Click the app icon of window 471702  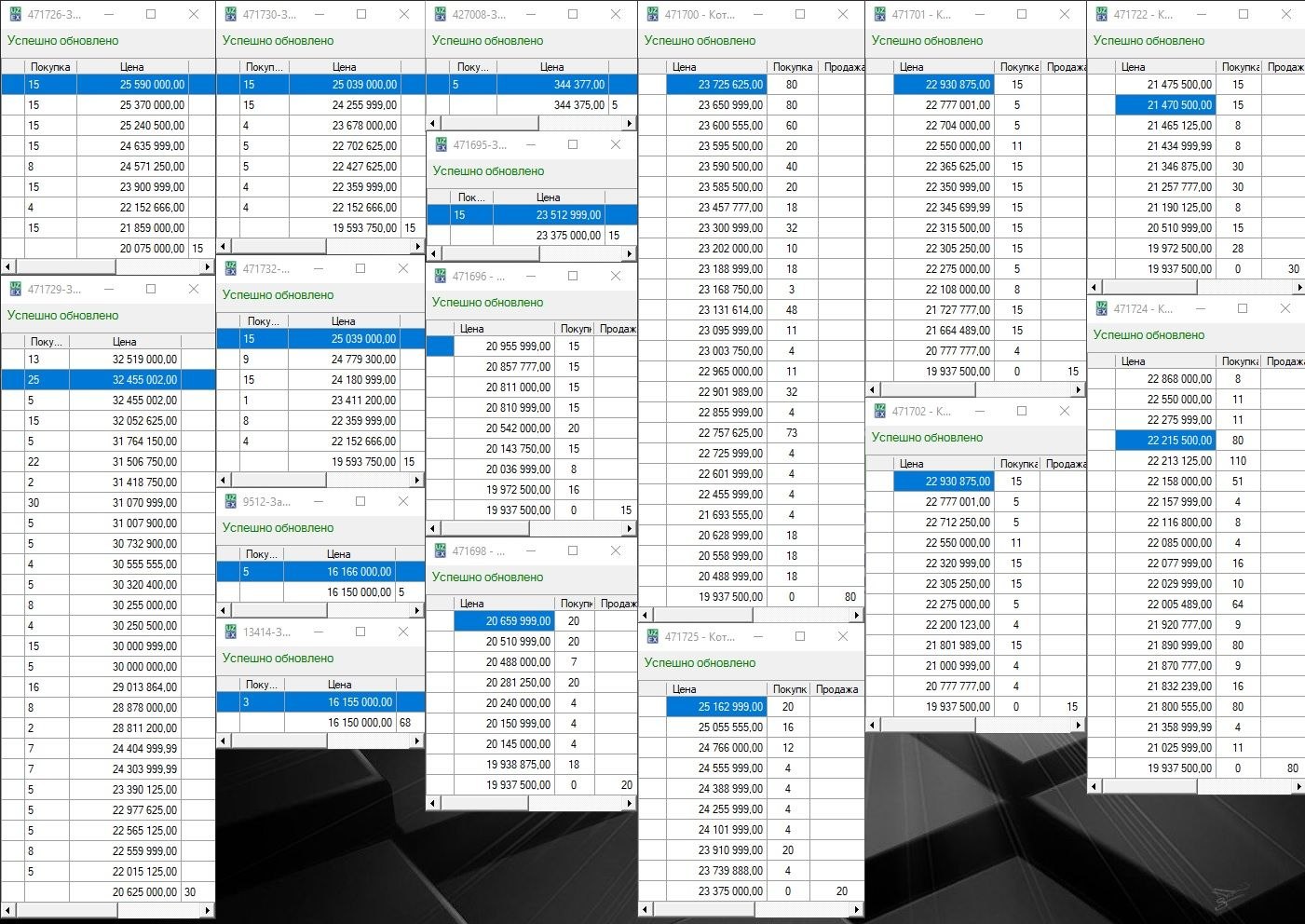(879, 412)
